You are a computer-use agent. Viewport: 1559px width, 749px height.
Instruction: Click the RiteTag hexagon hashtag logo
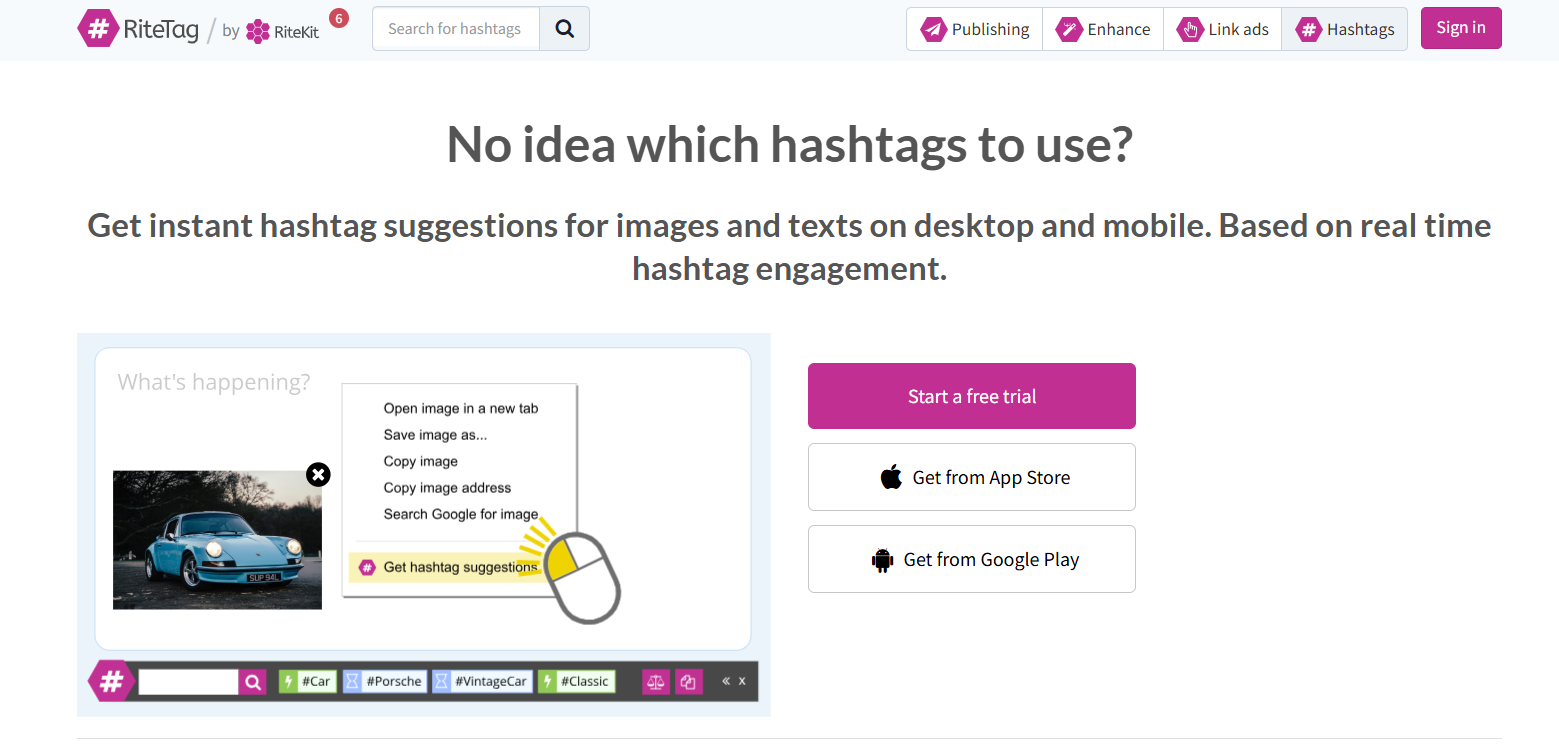pos(97,29)
